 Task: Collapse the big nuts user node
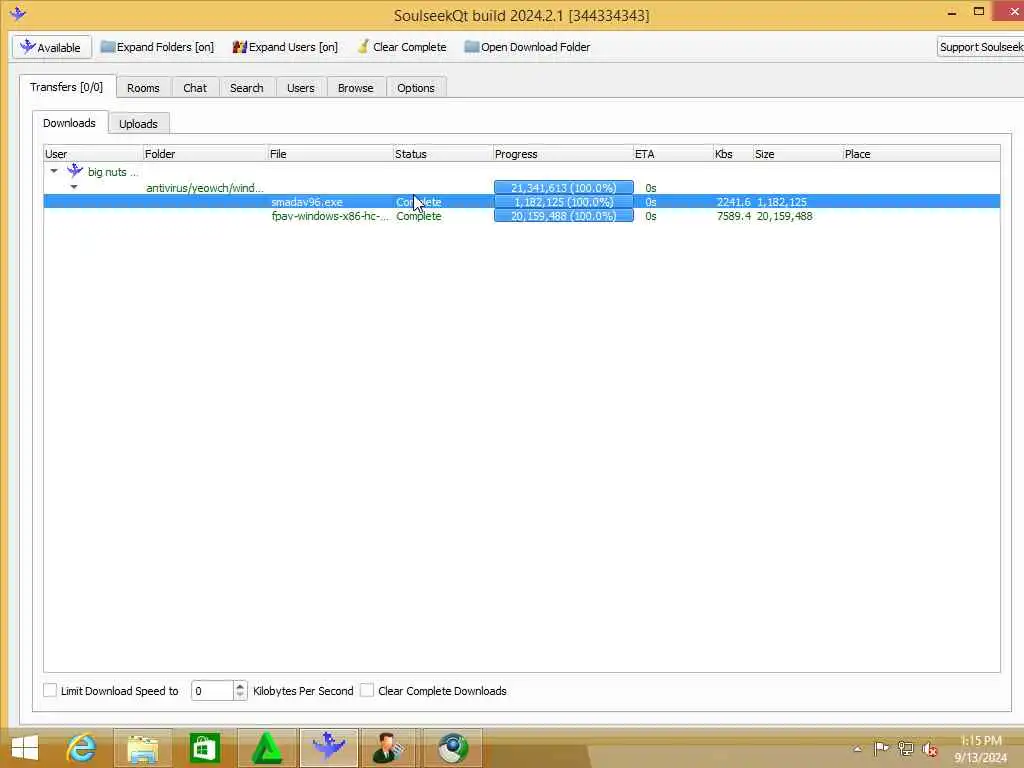coord(54,171)
